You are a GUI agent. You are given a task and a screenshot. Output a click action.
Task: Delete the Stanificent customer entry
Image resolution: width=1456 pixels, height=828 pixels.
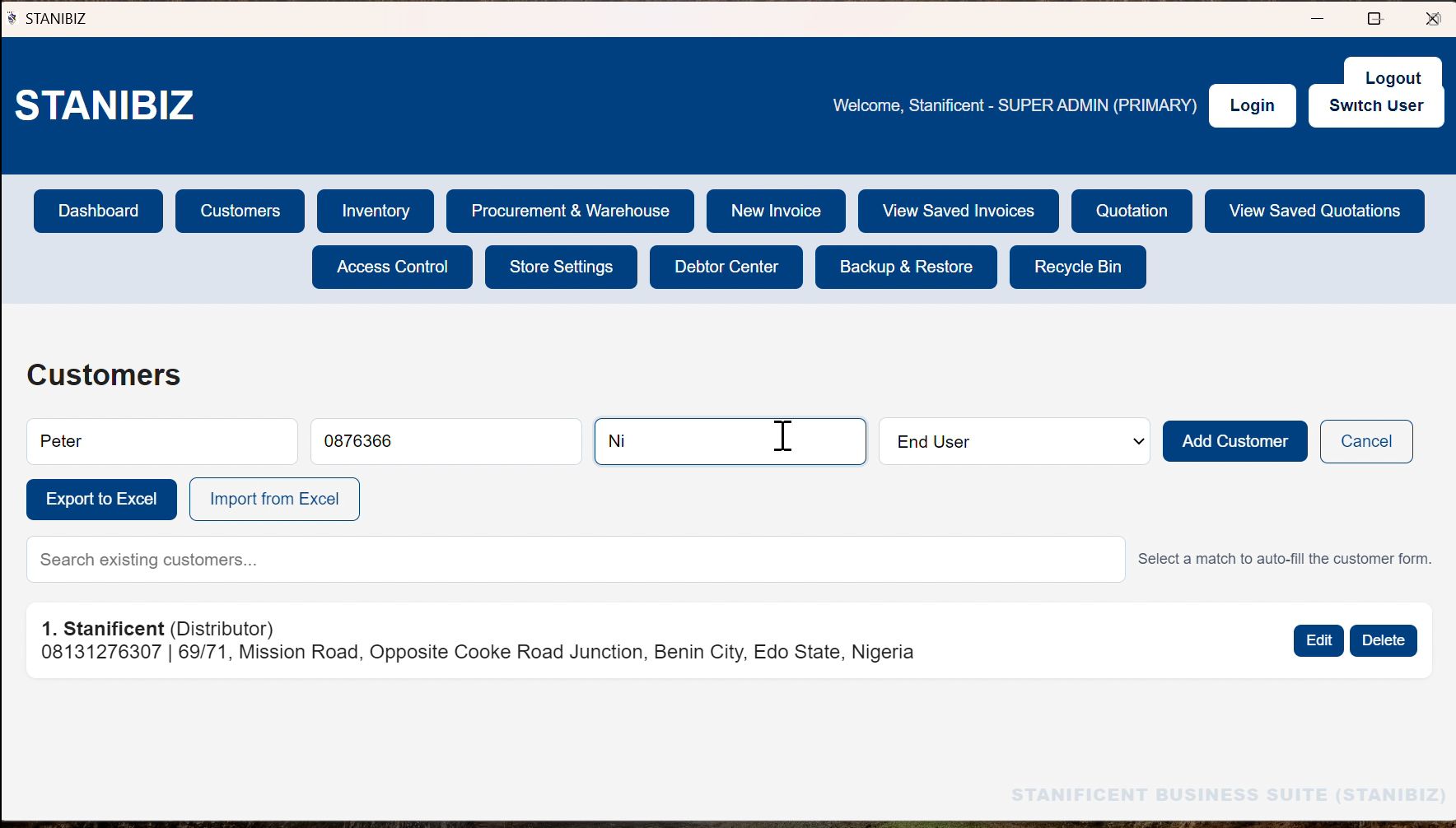(1384, 640)
